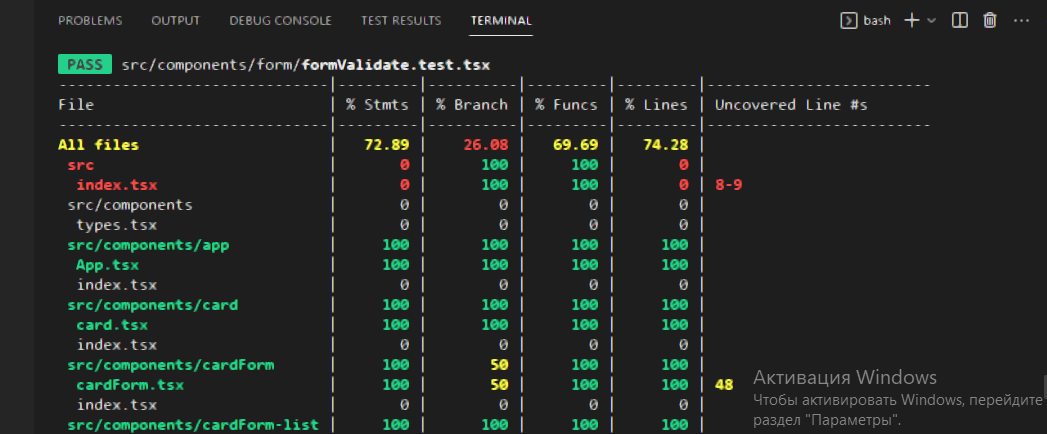Click src/components/cardForm-list row label
The width and height of the screenshot is (1047, 434).
193,425
